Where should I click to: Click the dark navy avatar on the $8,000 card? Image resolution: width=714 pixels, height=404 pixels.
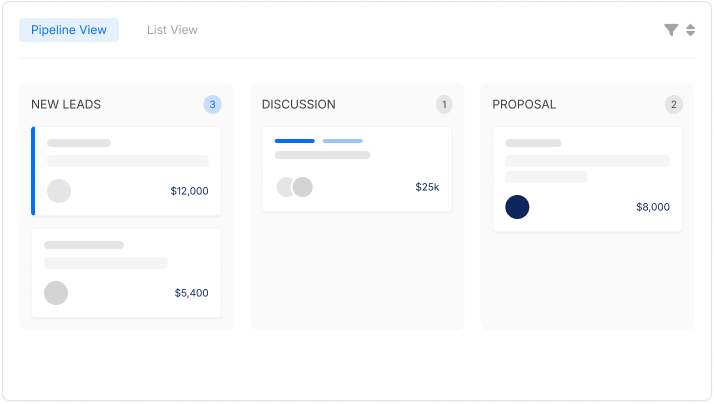point(517,207)
